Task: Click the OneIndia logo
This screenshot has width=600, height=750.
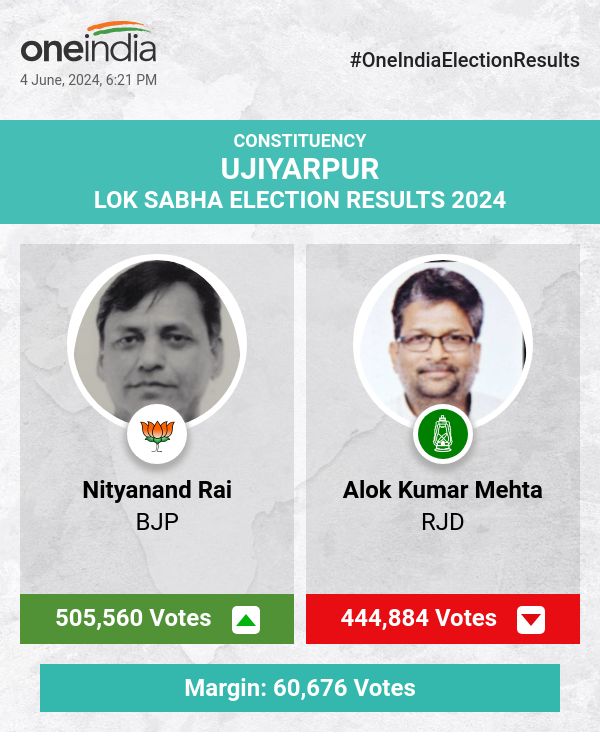Action: coord(88,46)
